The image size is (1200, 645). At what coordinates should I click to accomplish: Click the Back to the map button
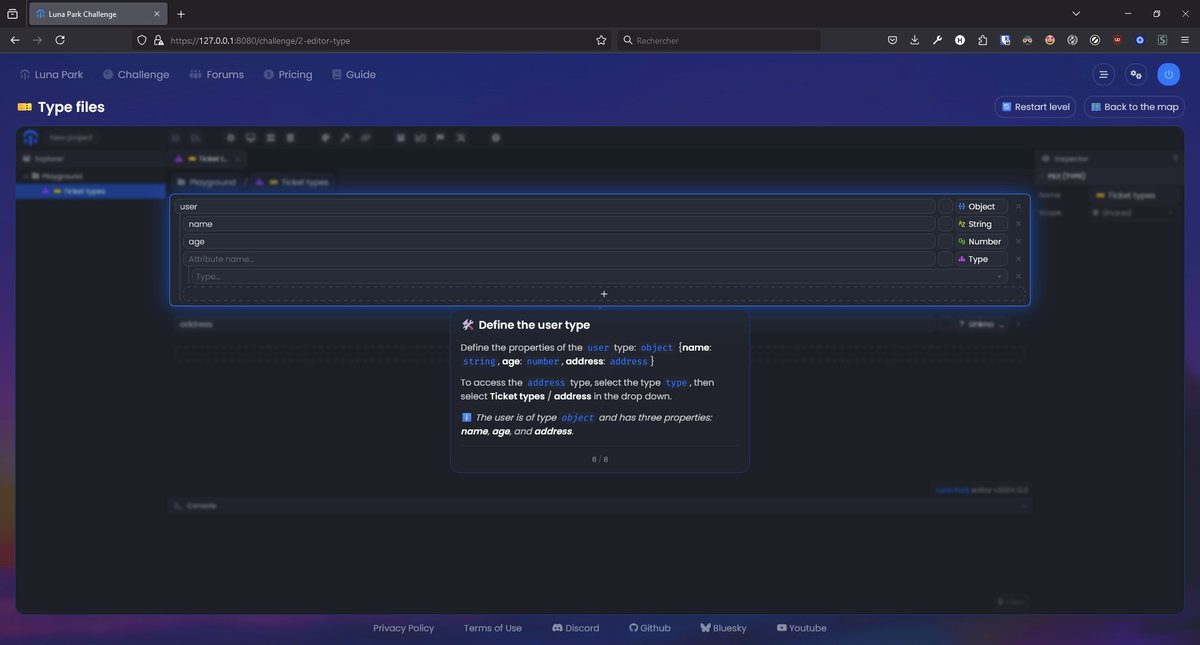pos(1134,107)
